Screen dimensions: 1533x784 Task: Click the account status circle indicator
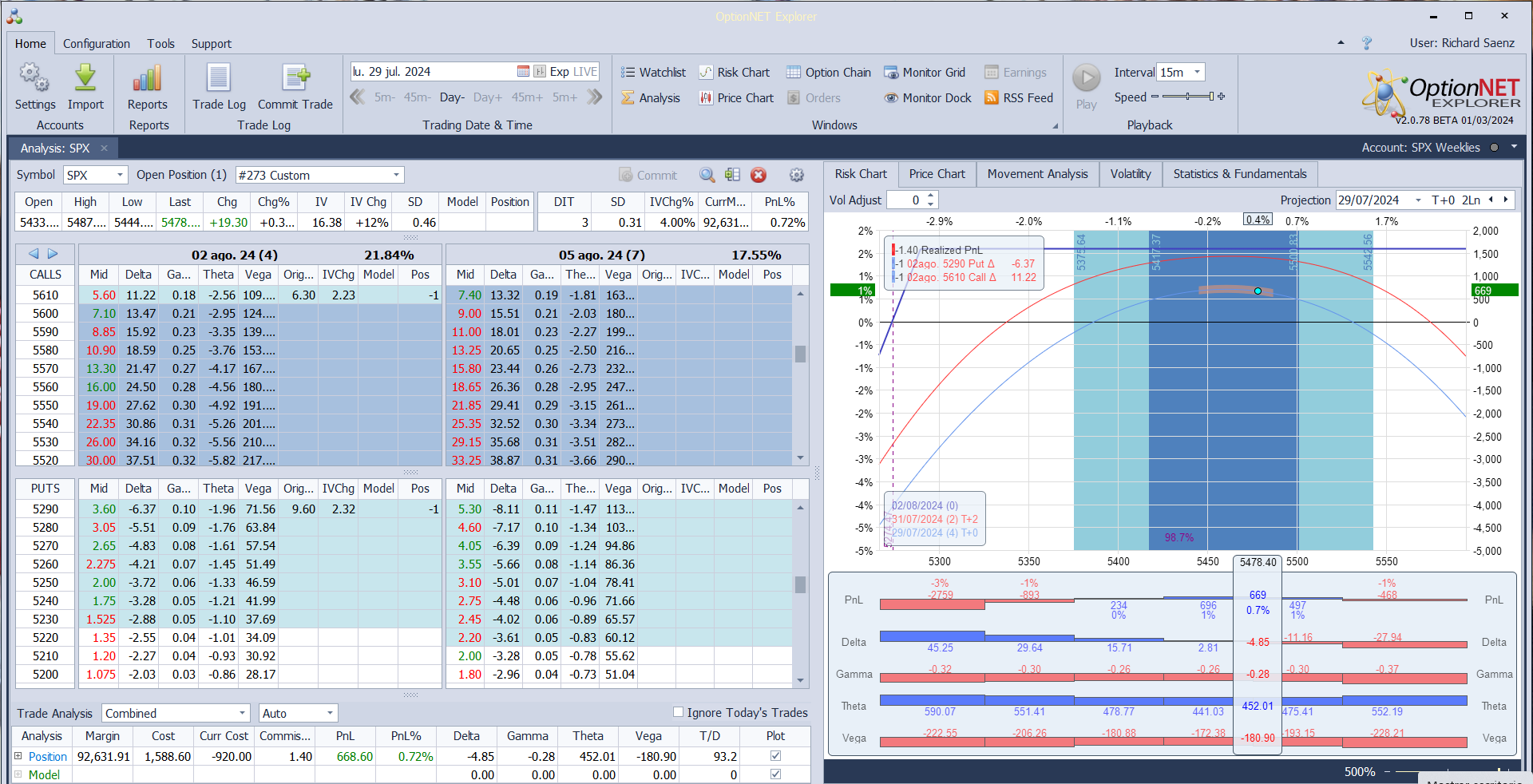[x=1494, y=148]
